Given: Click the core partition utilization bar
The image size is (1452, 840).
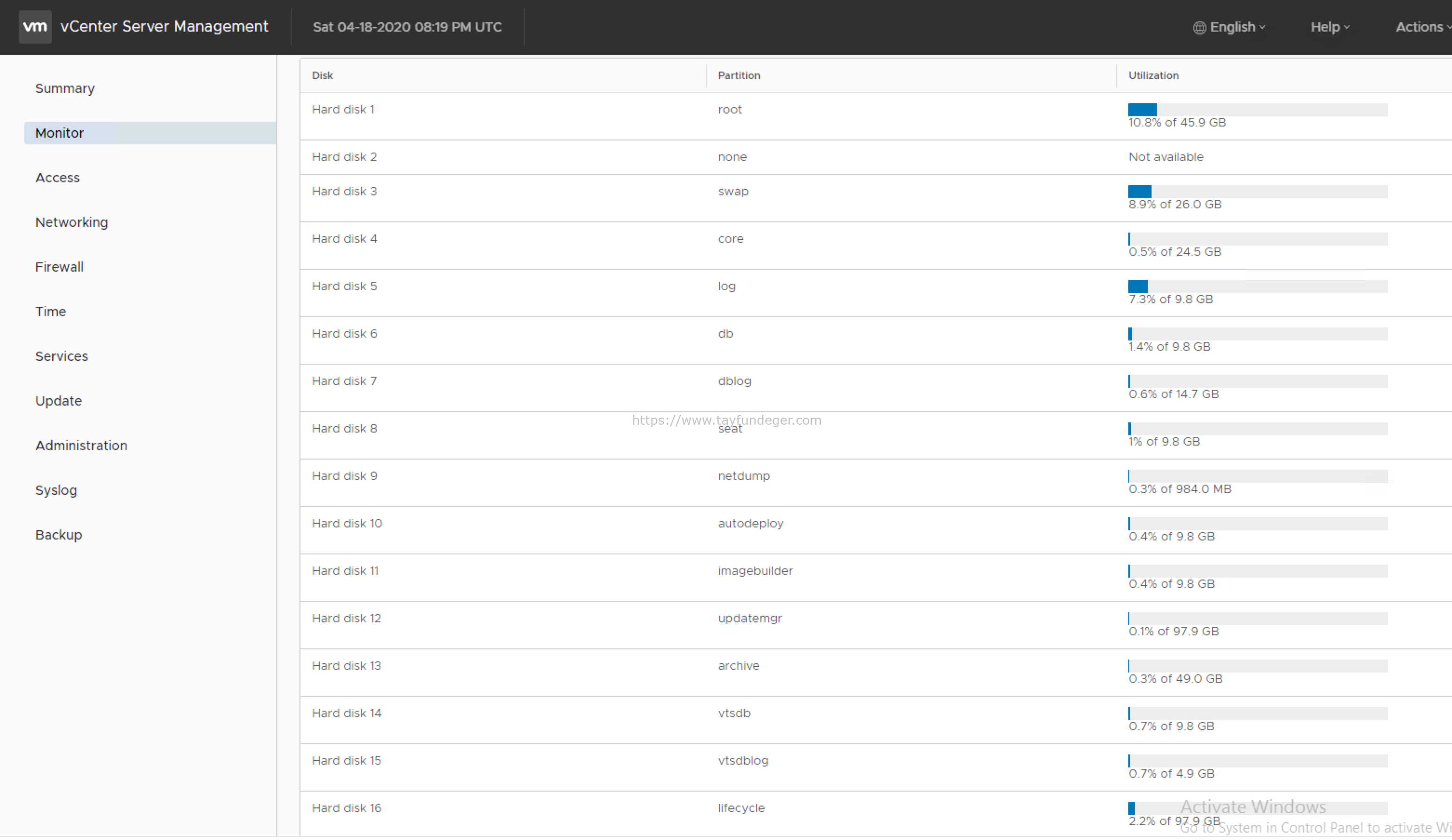Looking at the screenshot, I should (x=1258, y=239).
